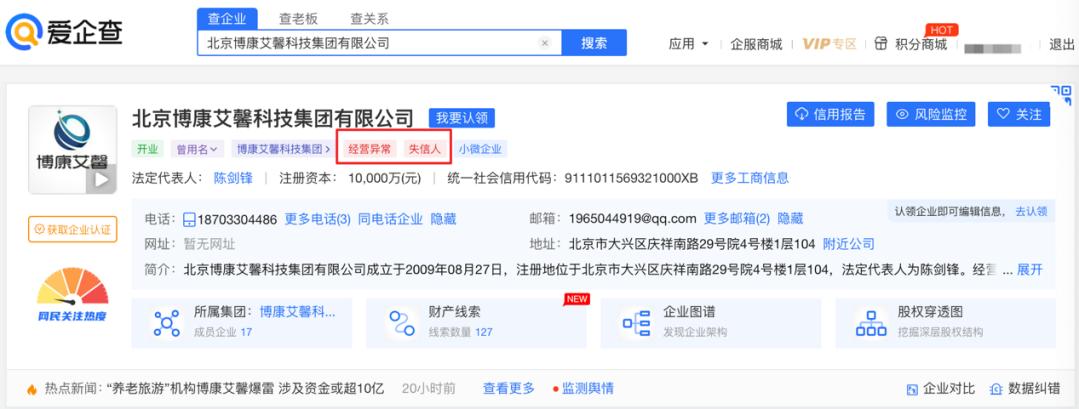The image size is (1079, 409).
Task: Hide the email via 隐藏
Action: coord(790,220)
